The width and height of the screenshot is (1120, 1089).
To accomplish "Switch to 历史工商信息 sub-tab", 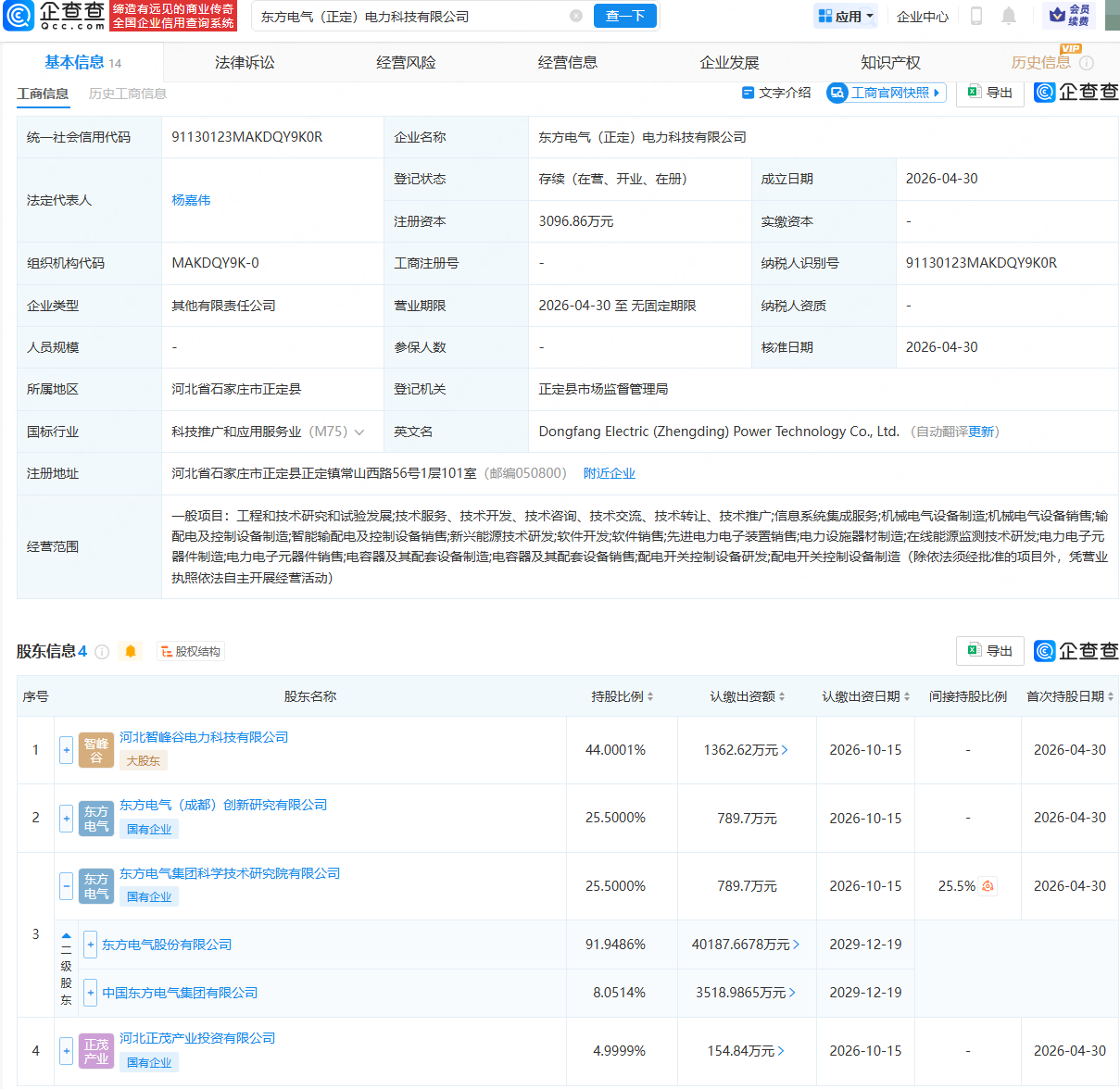I will tap(128, 94).
